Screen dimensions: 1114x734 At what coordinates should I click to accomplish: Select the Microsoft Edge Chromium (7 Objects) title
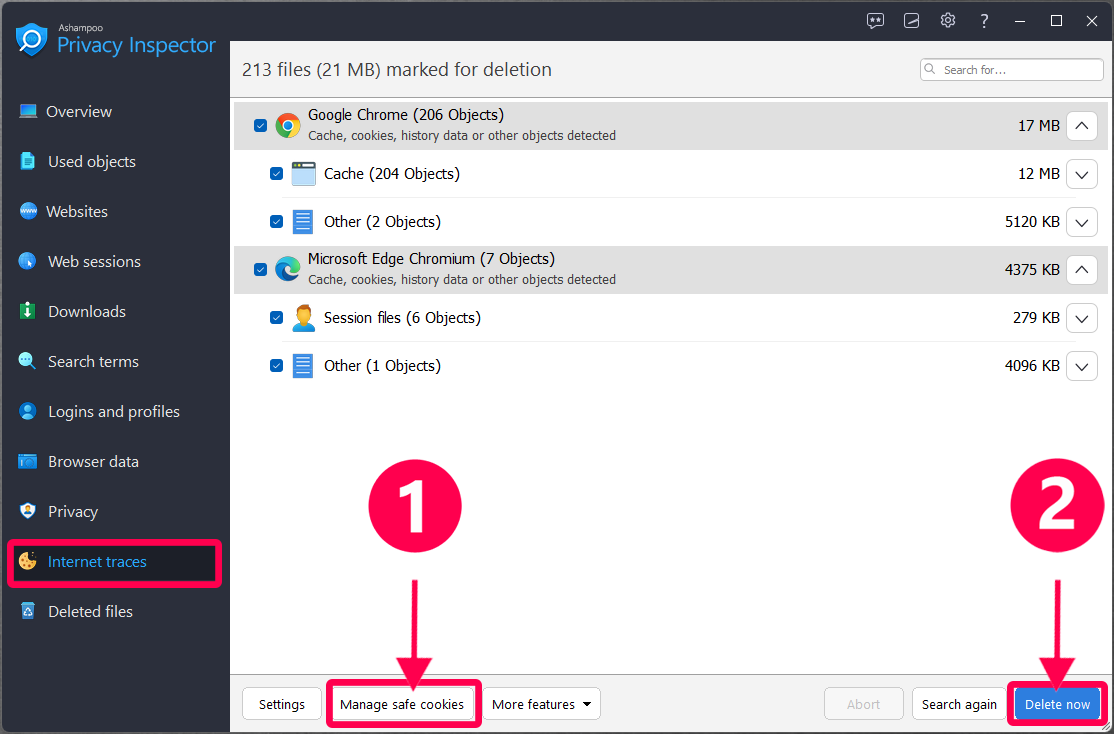pos(431,259)
